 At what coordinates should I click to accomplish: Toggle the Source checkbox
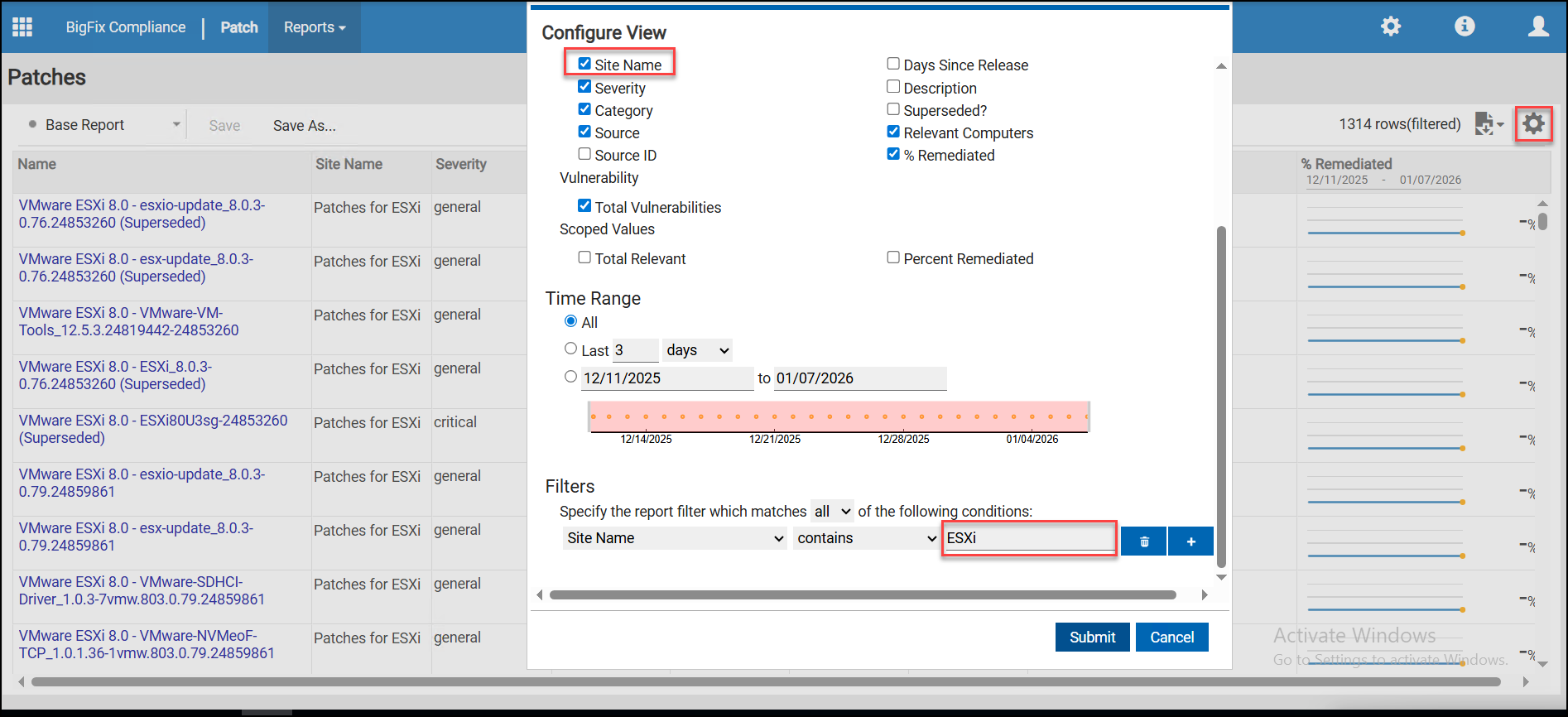[x=584, y=132]
